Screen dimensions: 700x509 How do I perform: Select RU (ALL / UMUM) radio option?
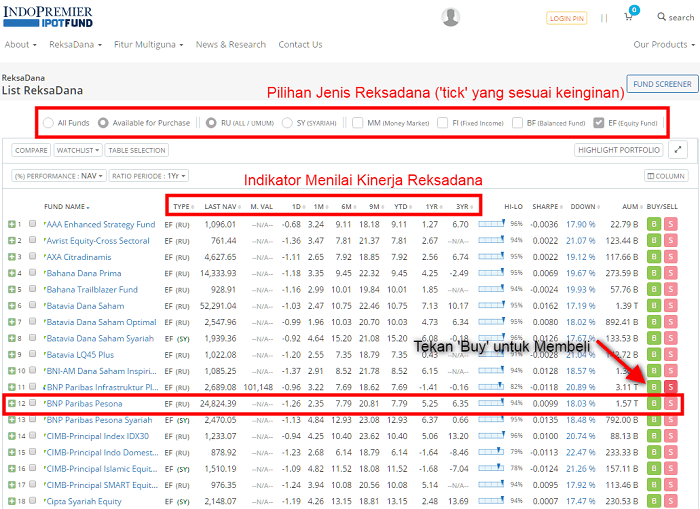211,123
